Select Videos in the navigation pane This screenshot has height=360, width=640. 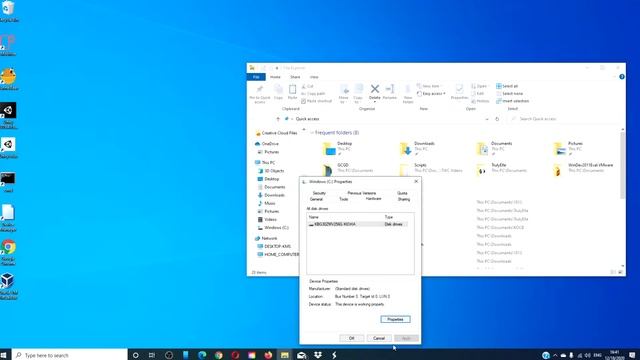point(267,220)
